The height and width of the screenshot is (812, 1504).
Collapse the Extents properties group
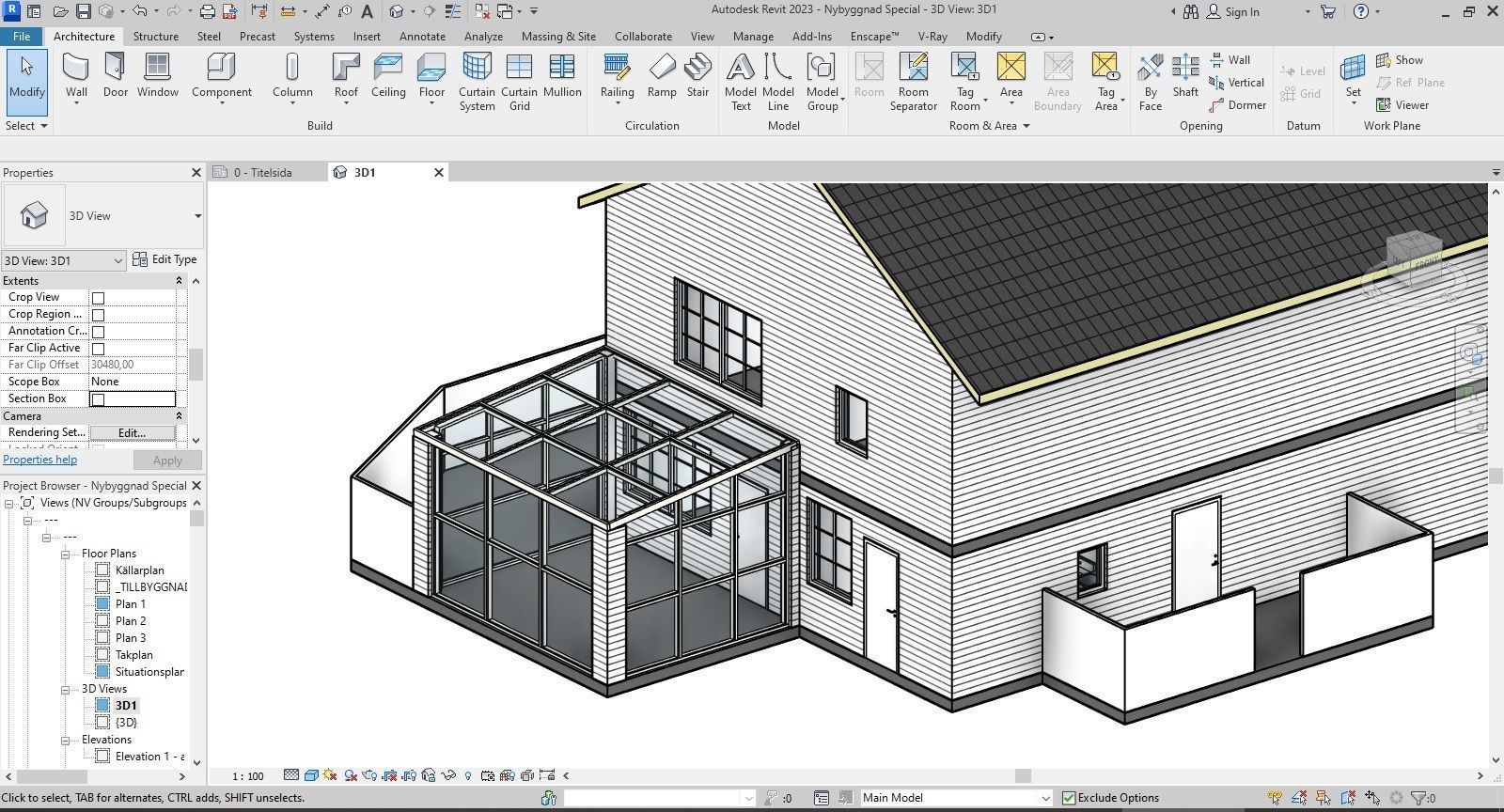tap(179, 281)
